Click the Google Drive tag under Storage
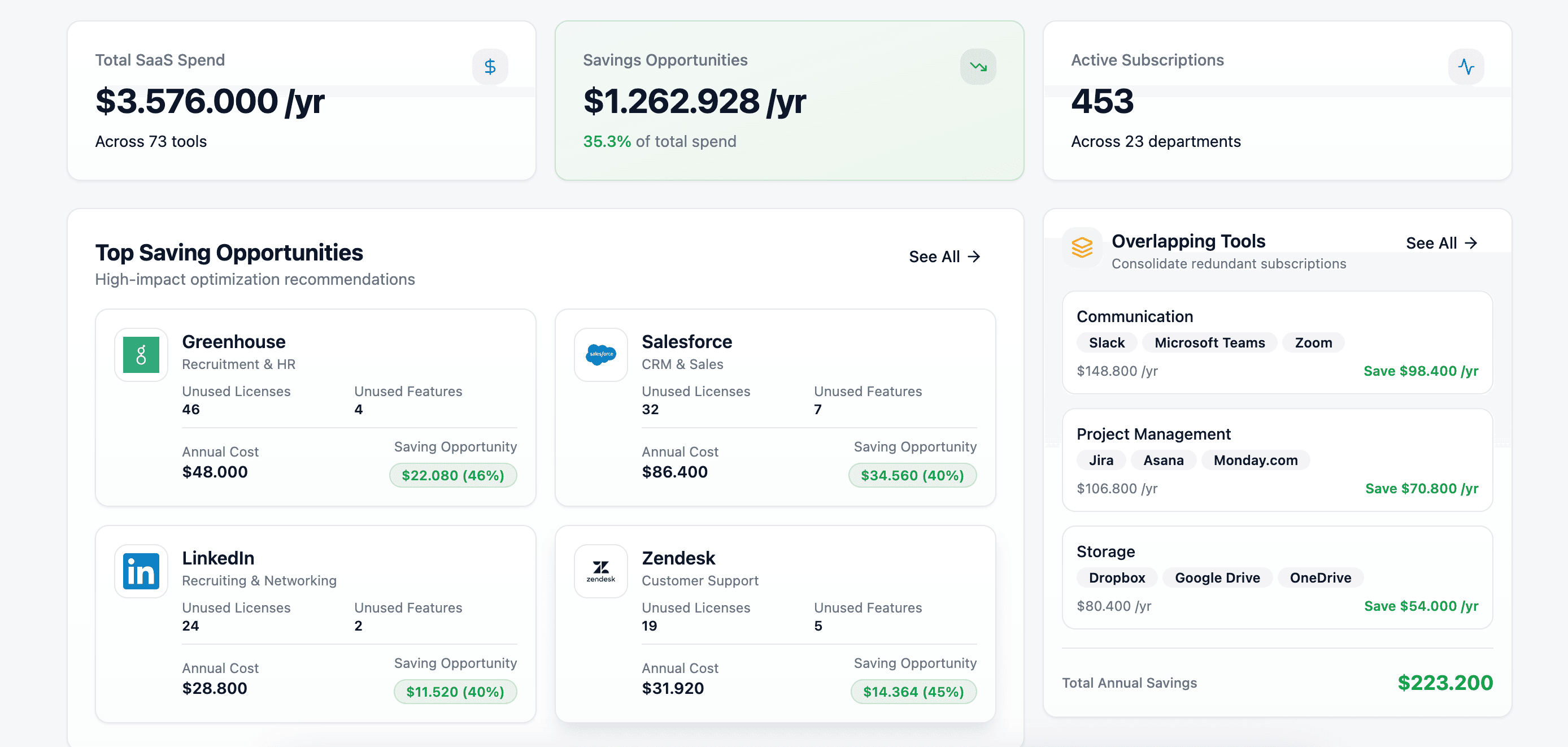 pos(1217,577)
